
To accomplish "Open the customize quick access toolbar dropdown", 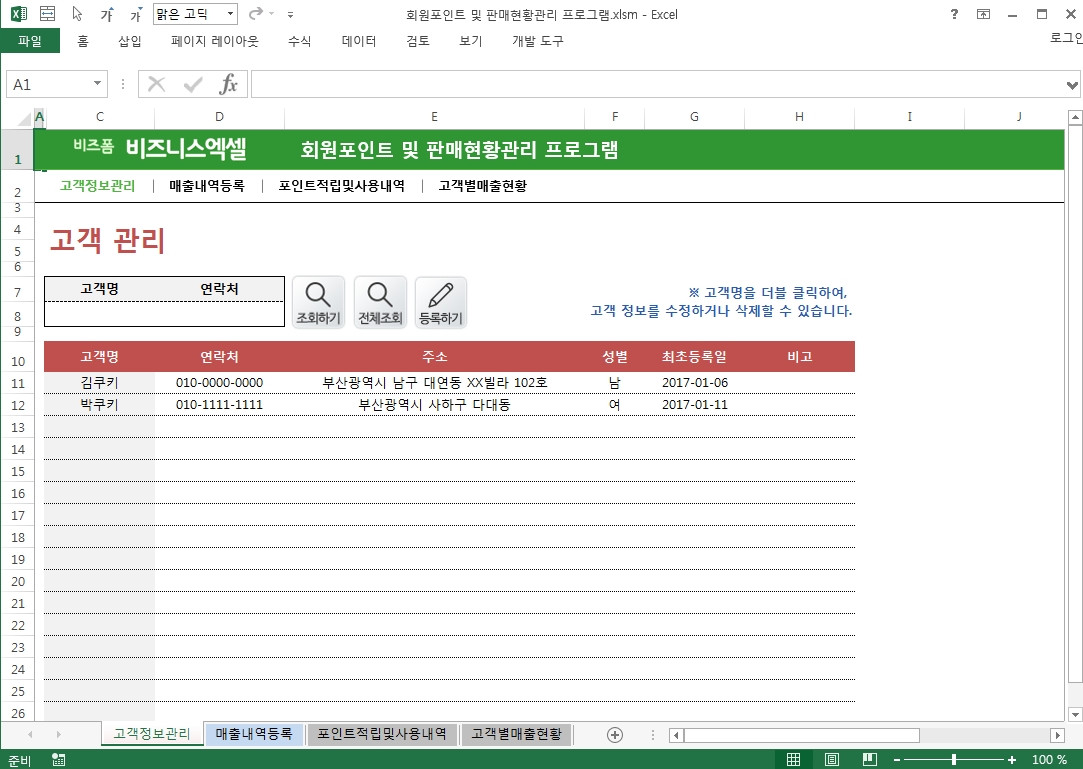I will pos(290,15).
